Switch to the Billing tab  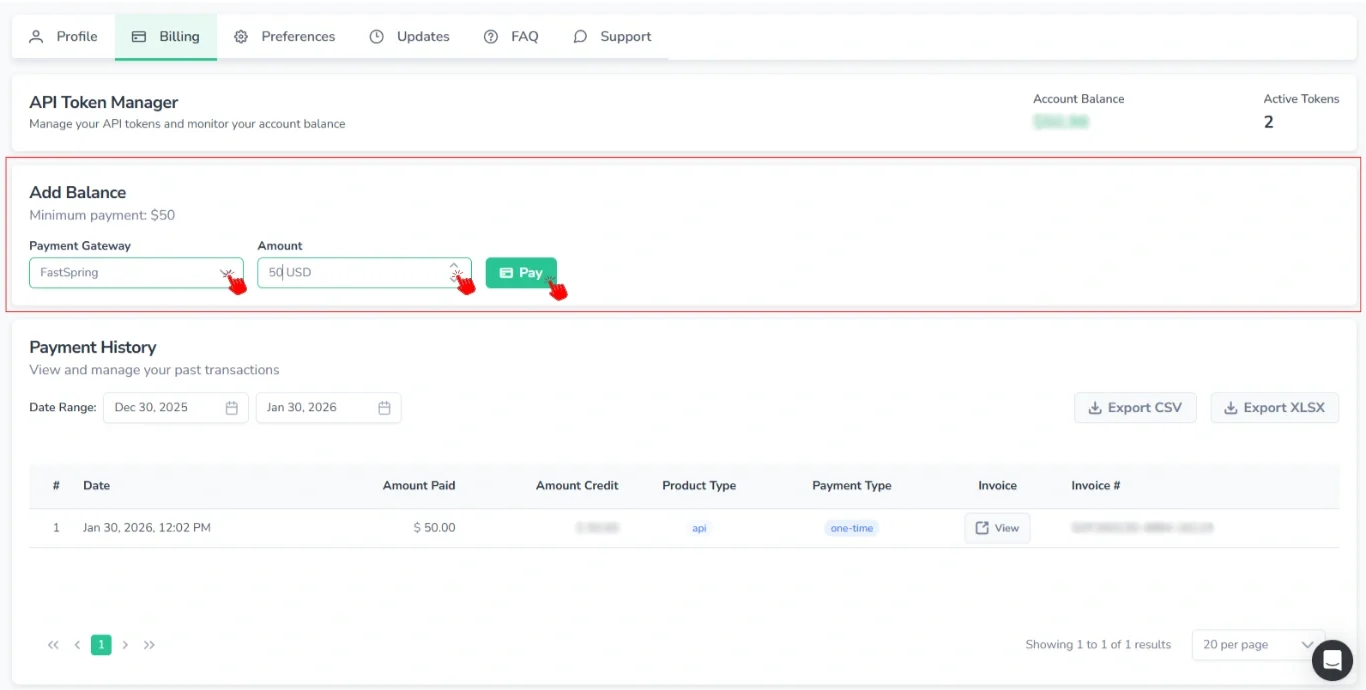click(166, 36)
